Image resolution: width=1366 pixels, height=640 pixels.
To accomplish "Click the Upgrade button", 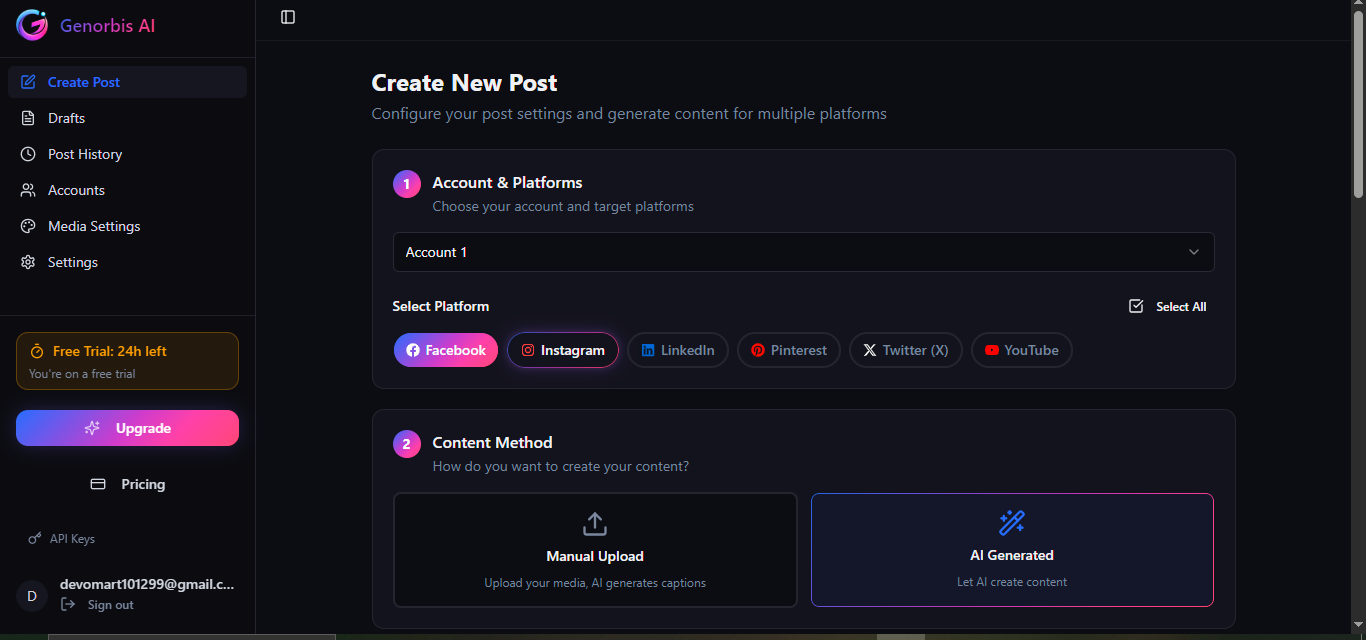I will pyautogui.click(x=127, y=427).
